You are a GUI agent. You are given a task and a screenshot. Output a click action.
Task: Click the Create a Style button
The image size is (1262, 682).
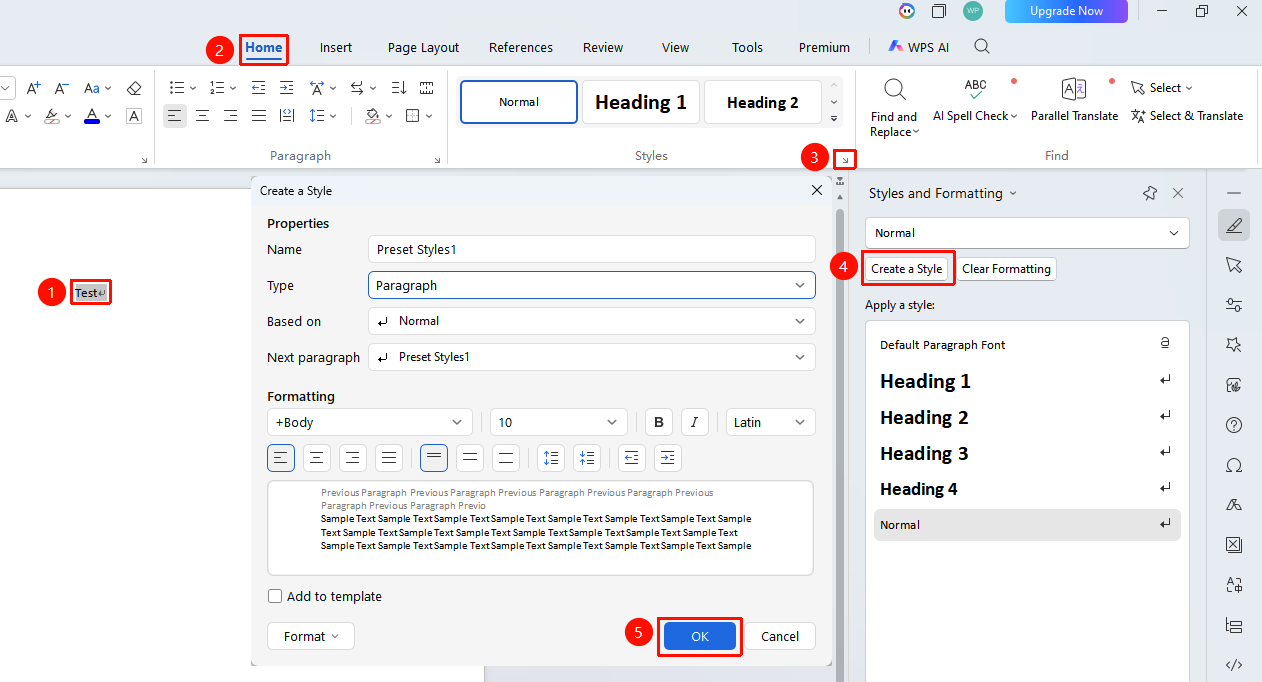(x=907, y=269)
